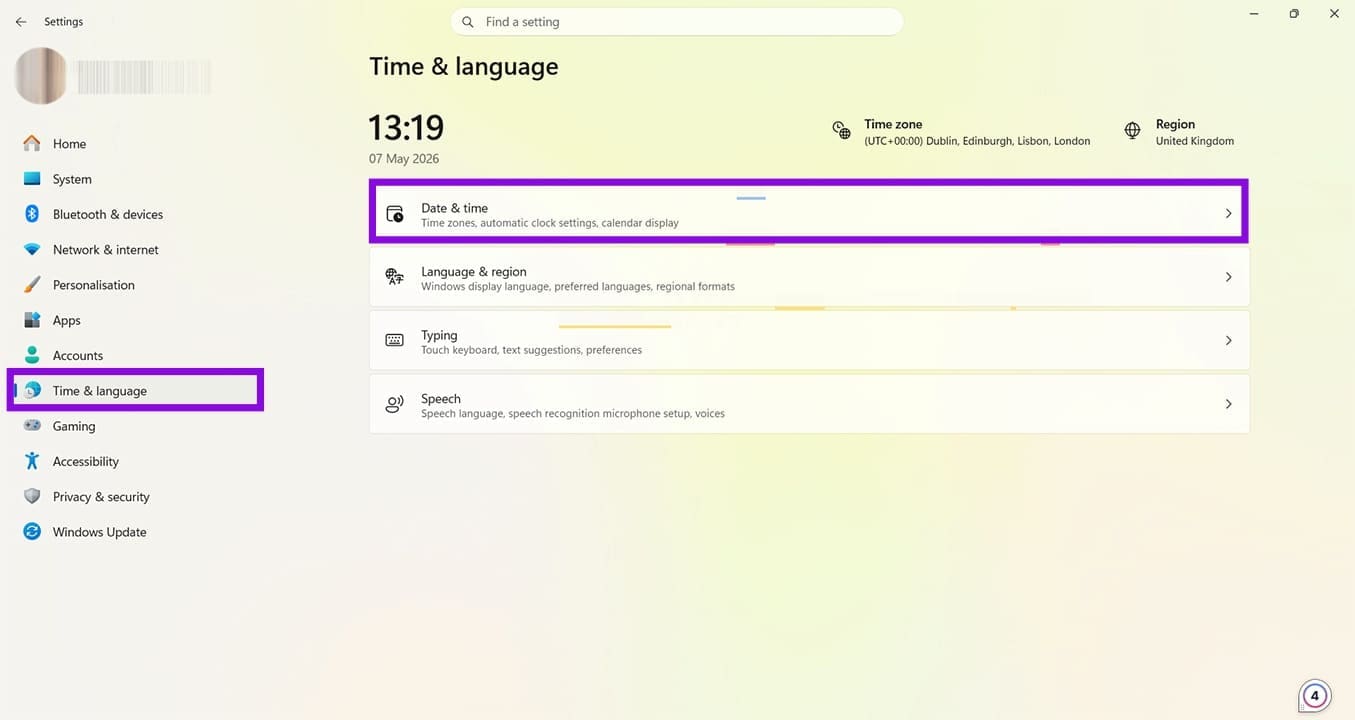Expand the Date & time row chevron

click(1229, 214)
